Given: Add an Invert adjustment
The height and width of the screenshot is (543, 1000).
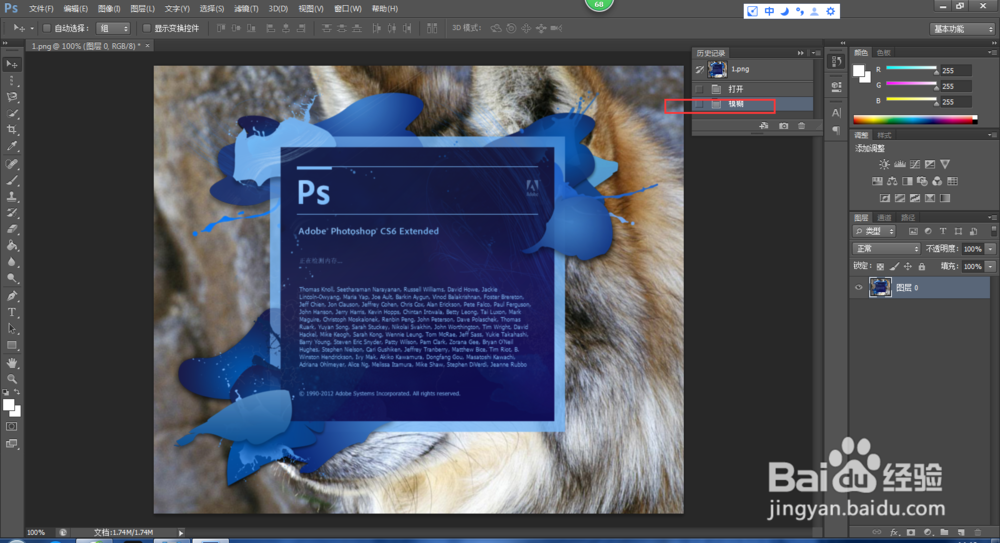Looking at the screenshot, I should 885,198.
